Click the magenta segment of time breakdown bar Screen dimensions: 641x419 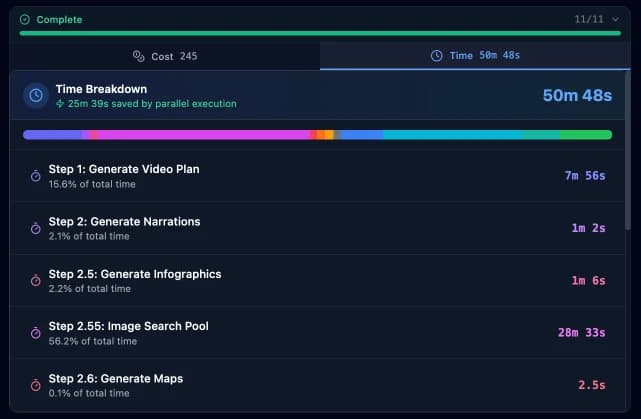[x=204, y=135]
